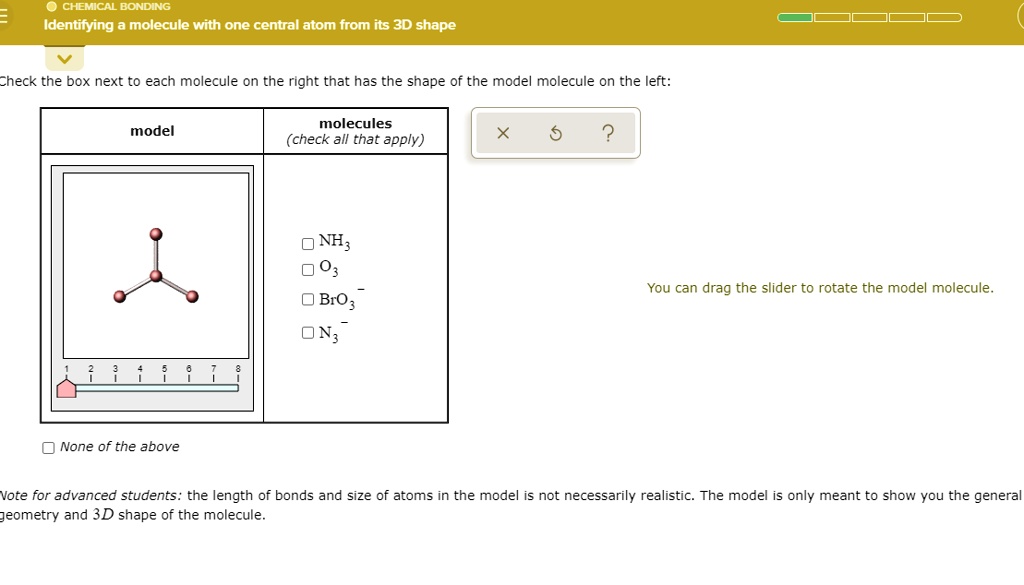The height and width of the screenshot is (585, 1024).
Task: Click the top atom in model
Action: pyautogui.click(x=155, y=234)
